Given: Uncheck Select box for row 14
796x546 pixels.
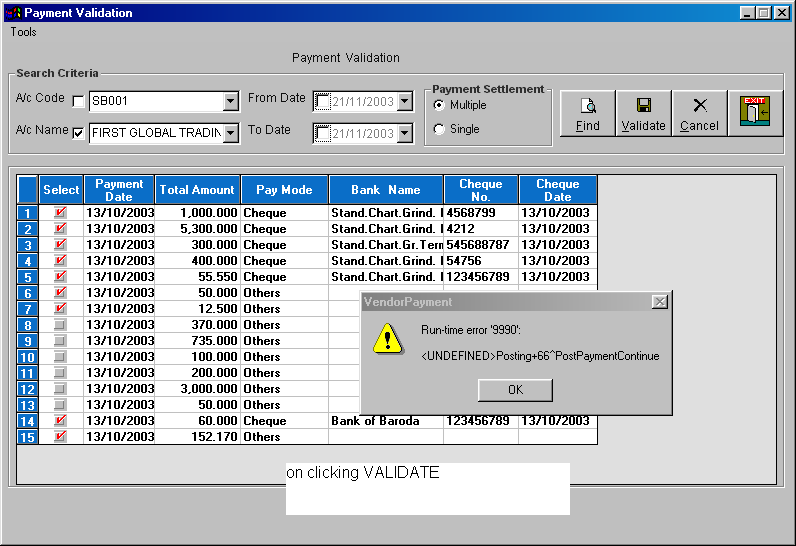Looking at the screenshot, I should point(60,420).
